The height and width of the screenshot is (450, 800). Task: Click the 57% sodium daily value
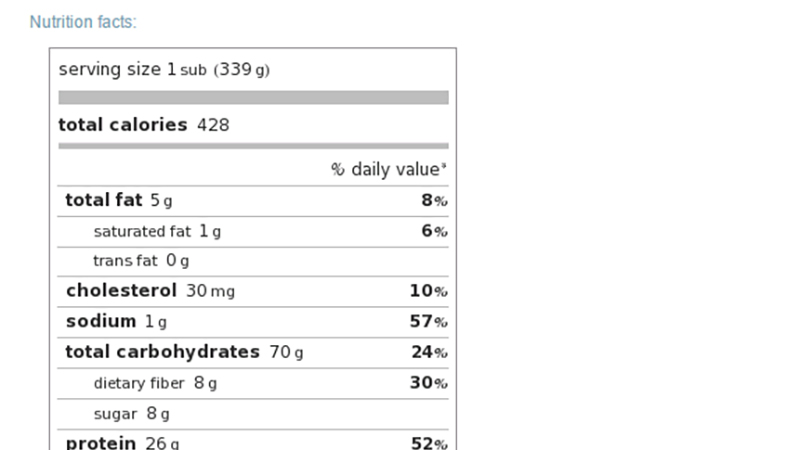[x=429, y=321]
